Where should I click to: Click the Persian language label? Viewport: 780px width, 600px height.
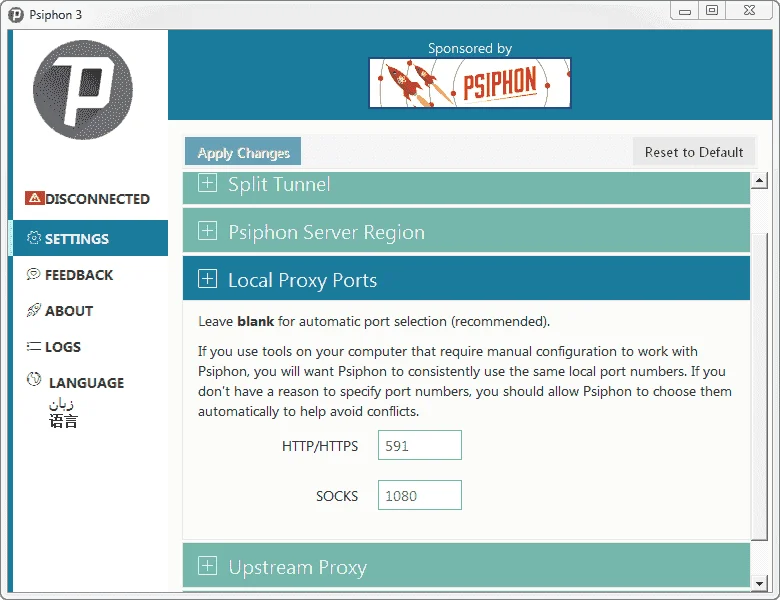coord(61,403)
